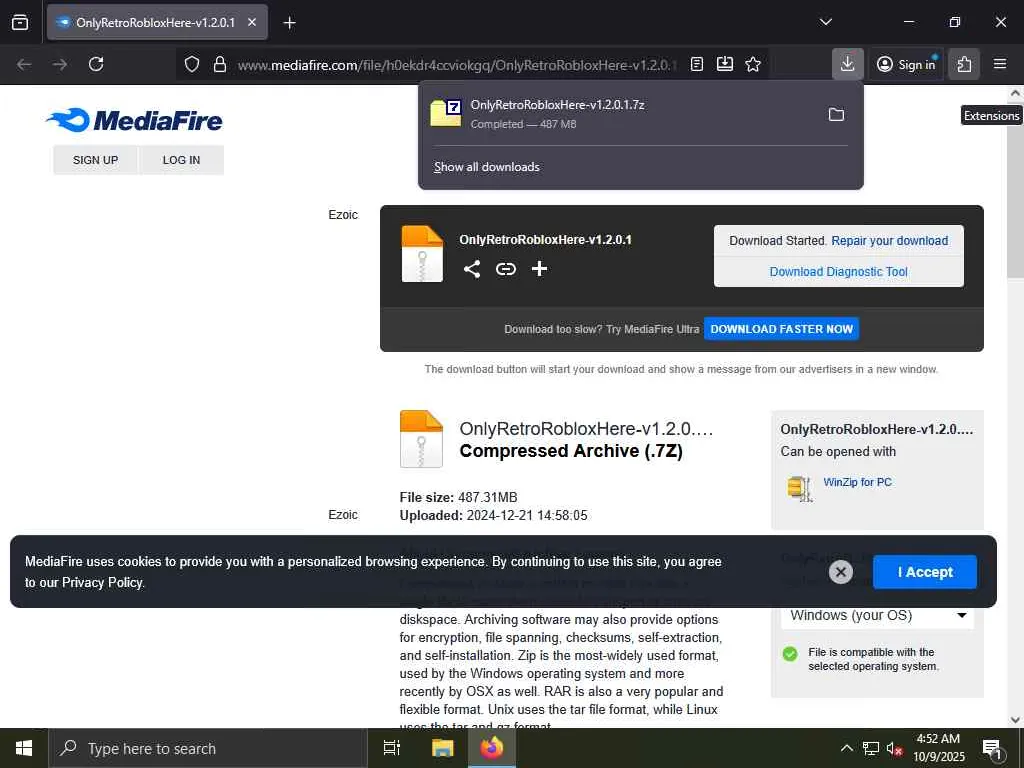The height and width of the screenshot is (768, 1024).
Task: Click the plus add-to-account icon
Action: click(539, 269)
